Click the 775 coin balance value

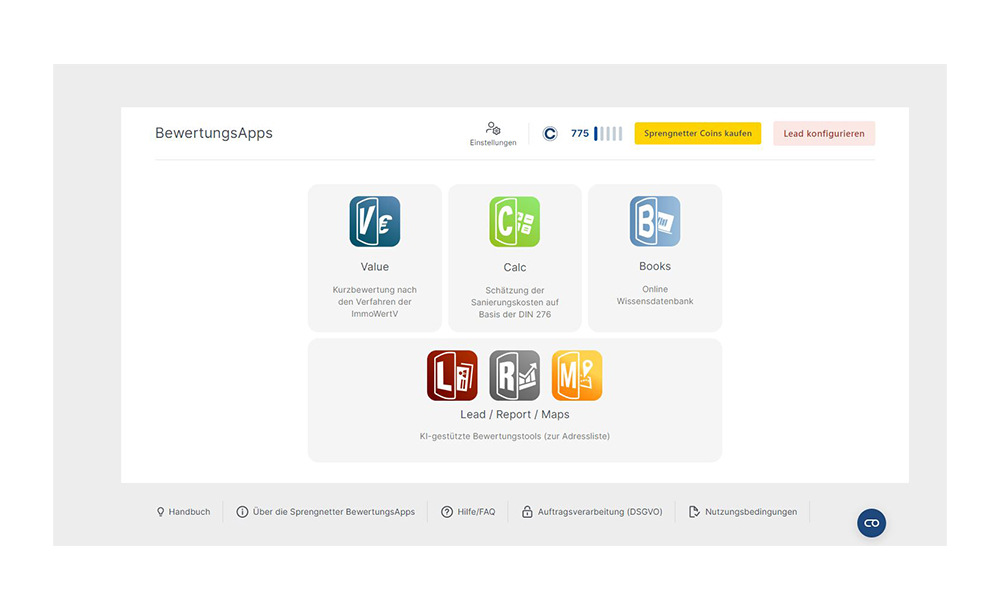pyautogui.click(x=580, y=133)
